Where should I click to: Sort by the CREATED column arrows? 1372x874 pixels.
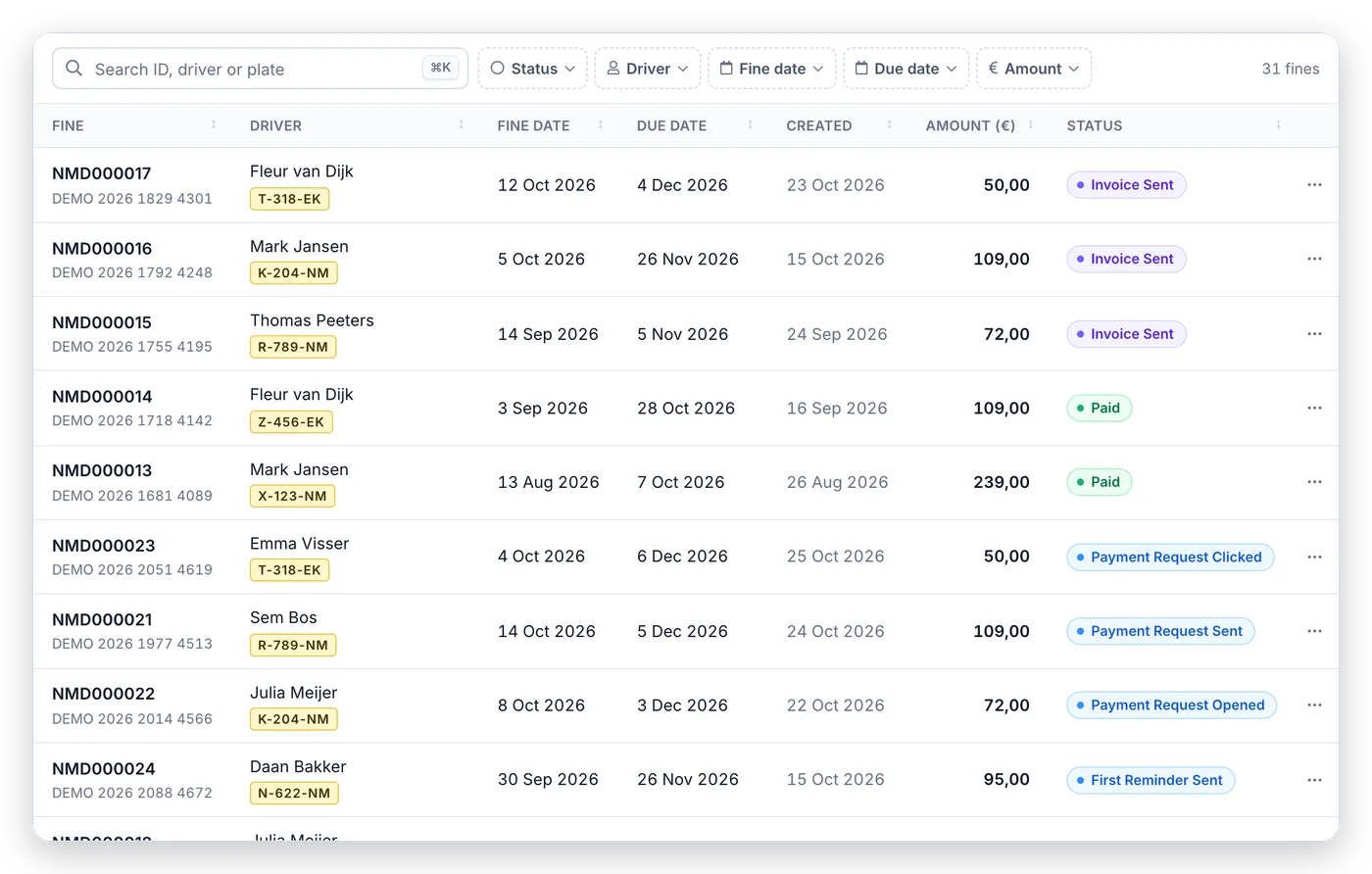890,125
